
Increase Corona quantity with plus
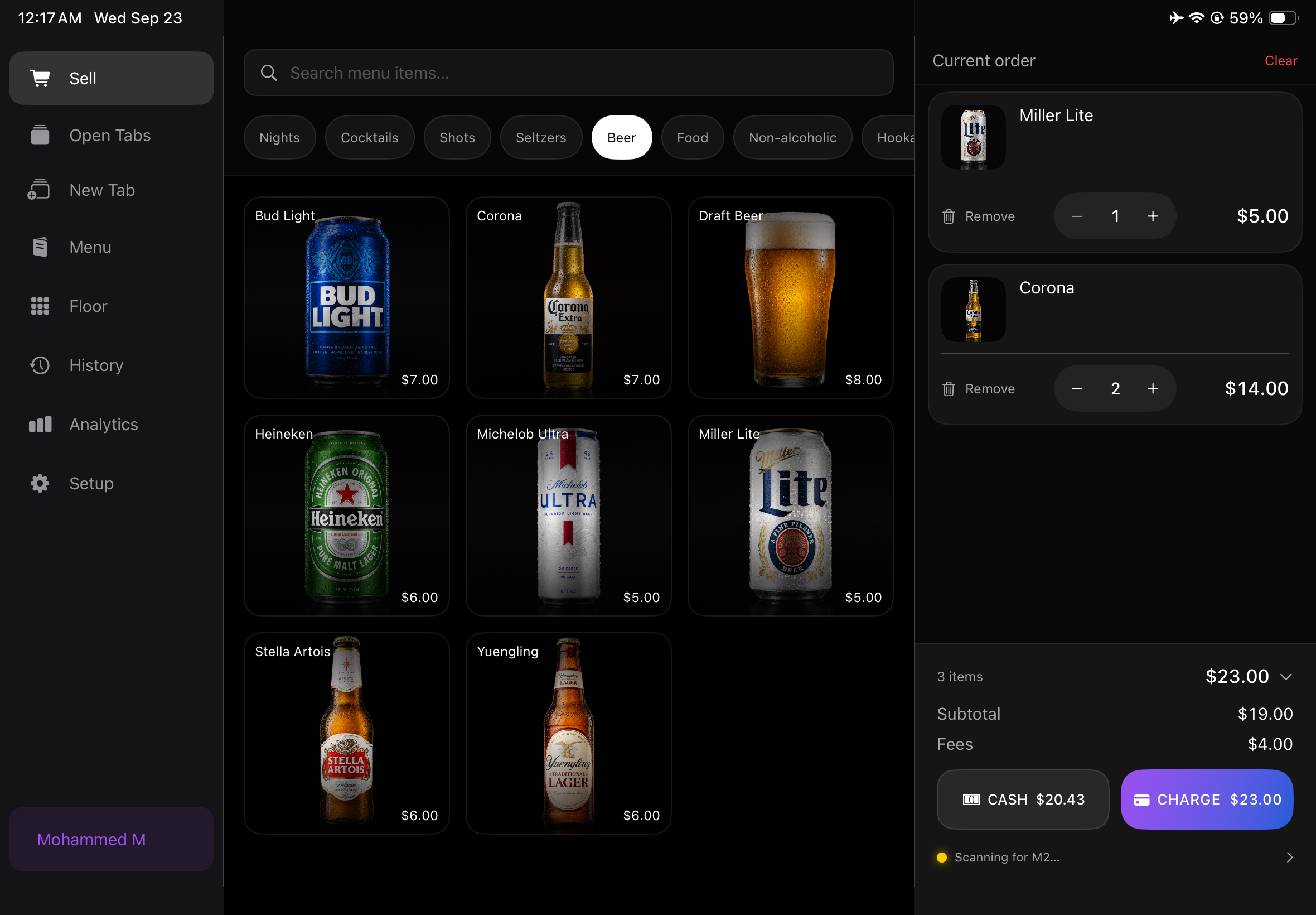click(1153, 389)
